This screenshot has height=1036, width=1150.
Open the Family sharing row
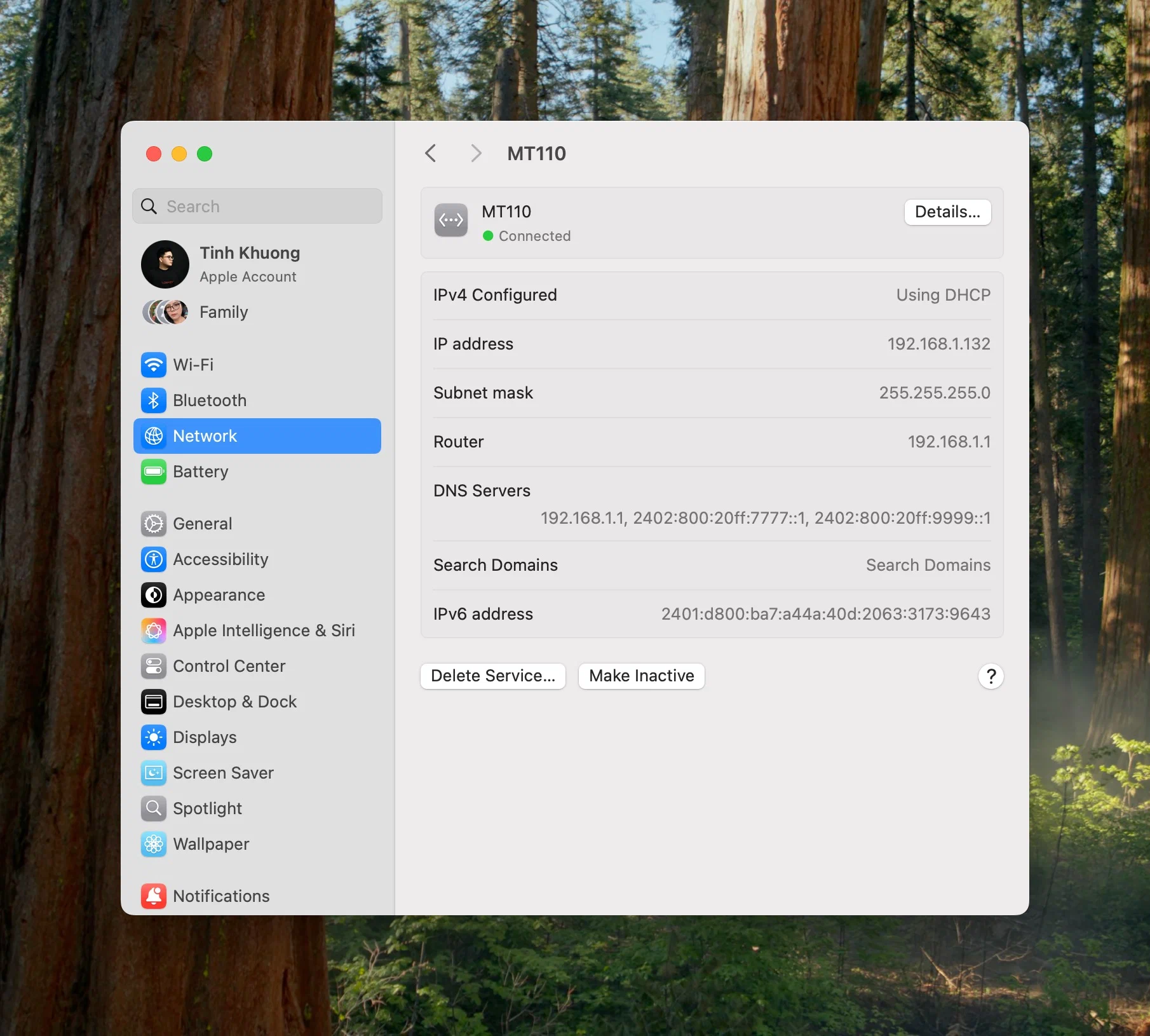tap(257, 312)
